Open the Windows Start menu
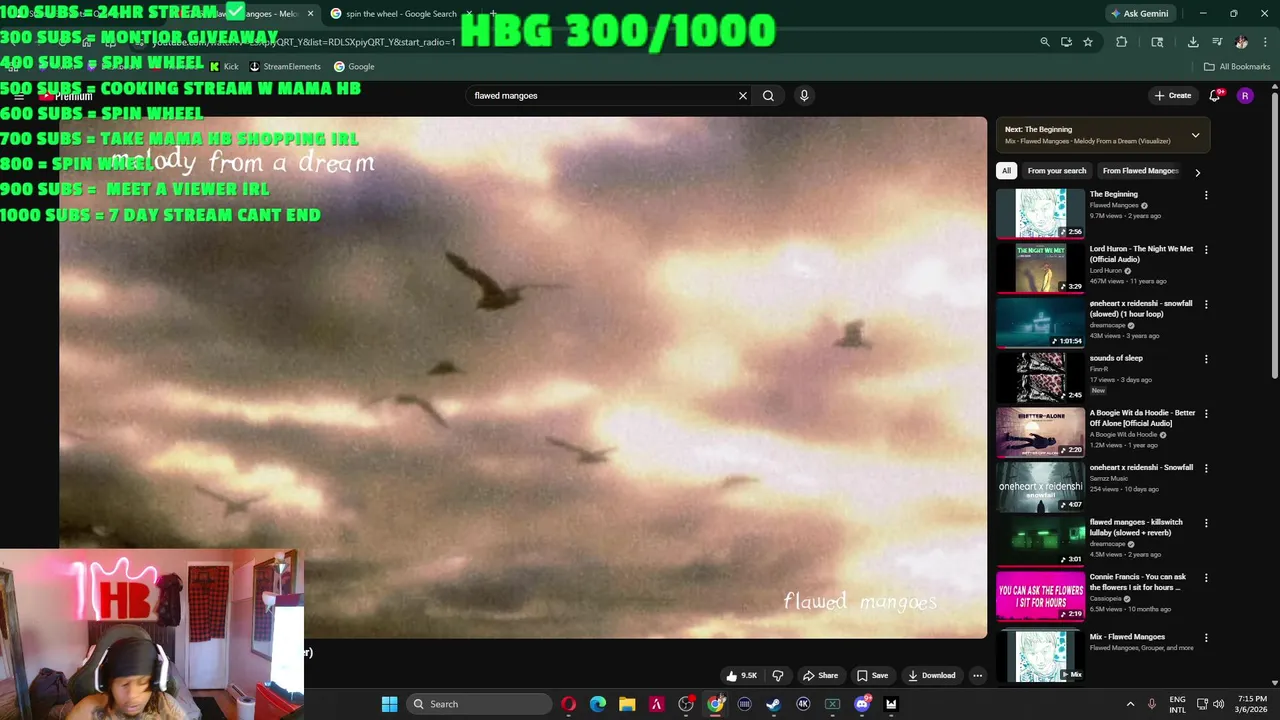Image resolution: width=1280 pixels, height=720 pixels. pyautogui.click(x=389, y=704)
